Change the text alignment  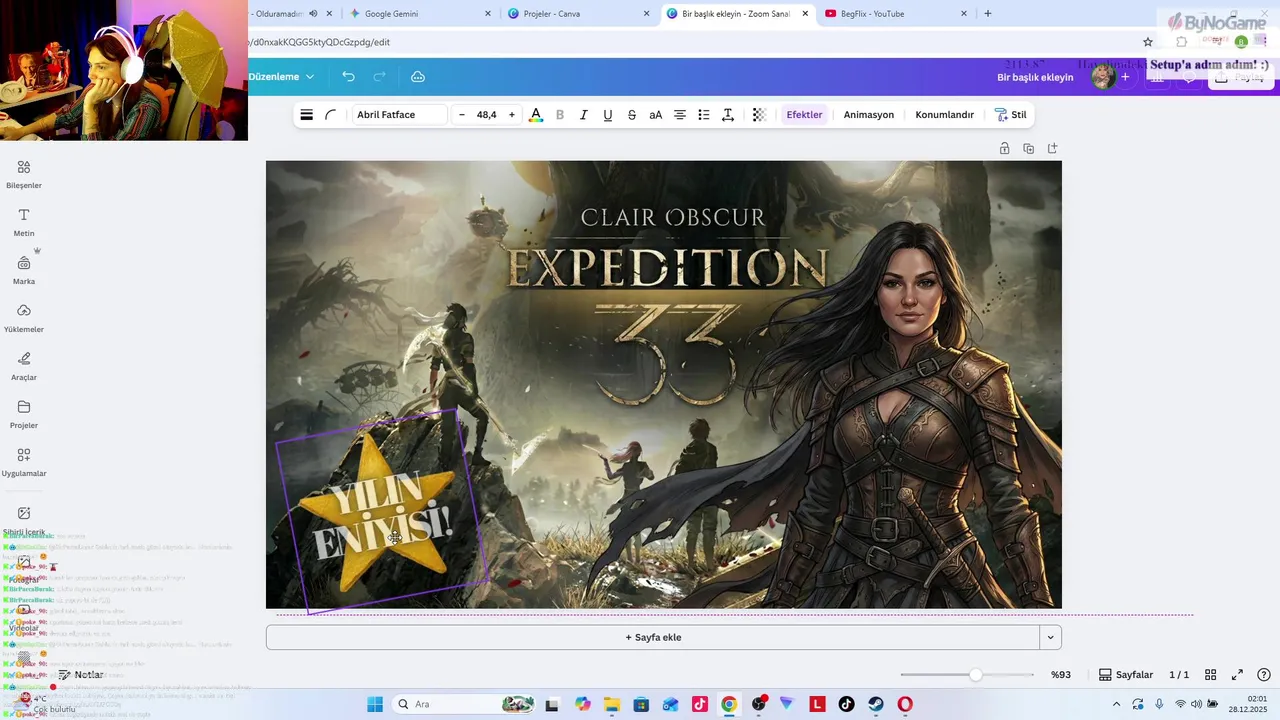coord(680,115)
